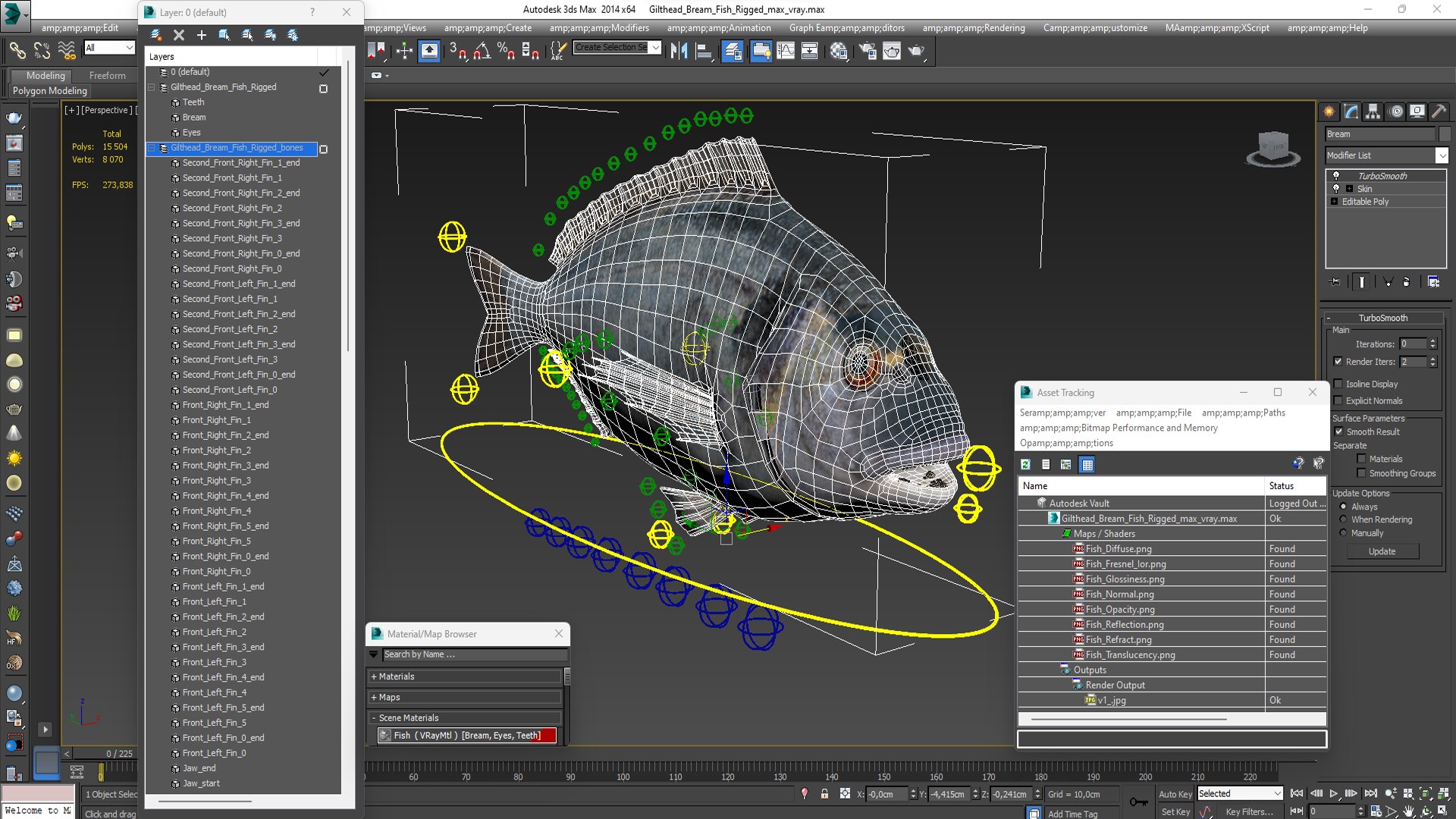Collapse Gilthead_Bream_Fish_Rigged_bones layer tree

coord(152,148)
